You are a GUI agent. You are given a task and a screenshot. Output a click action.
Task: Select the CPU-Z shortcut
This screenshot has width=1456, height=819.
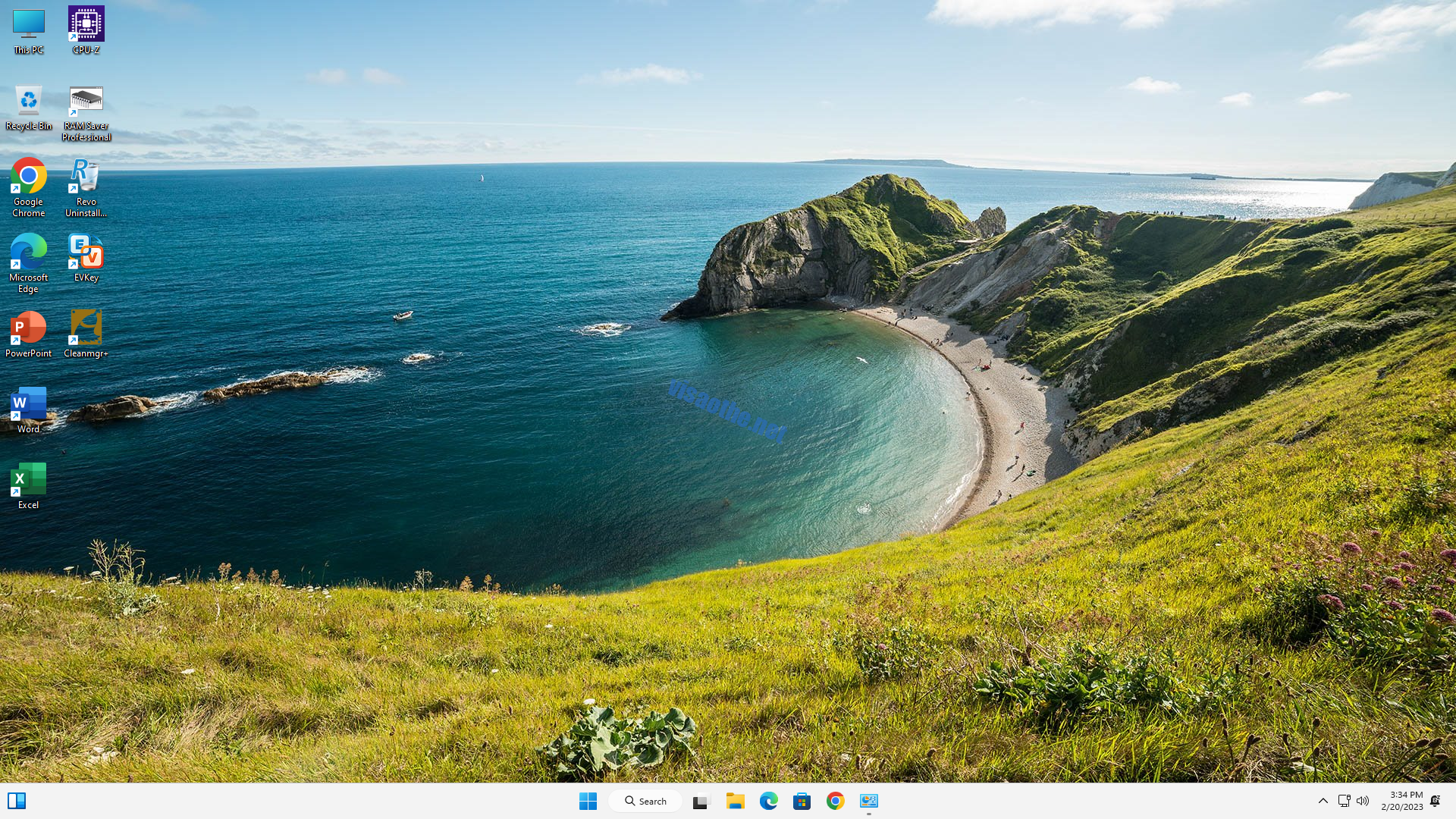(86, 31)
